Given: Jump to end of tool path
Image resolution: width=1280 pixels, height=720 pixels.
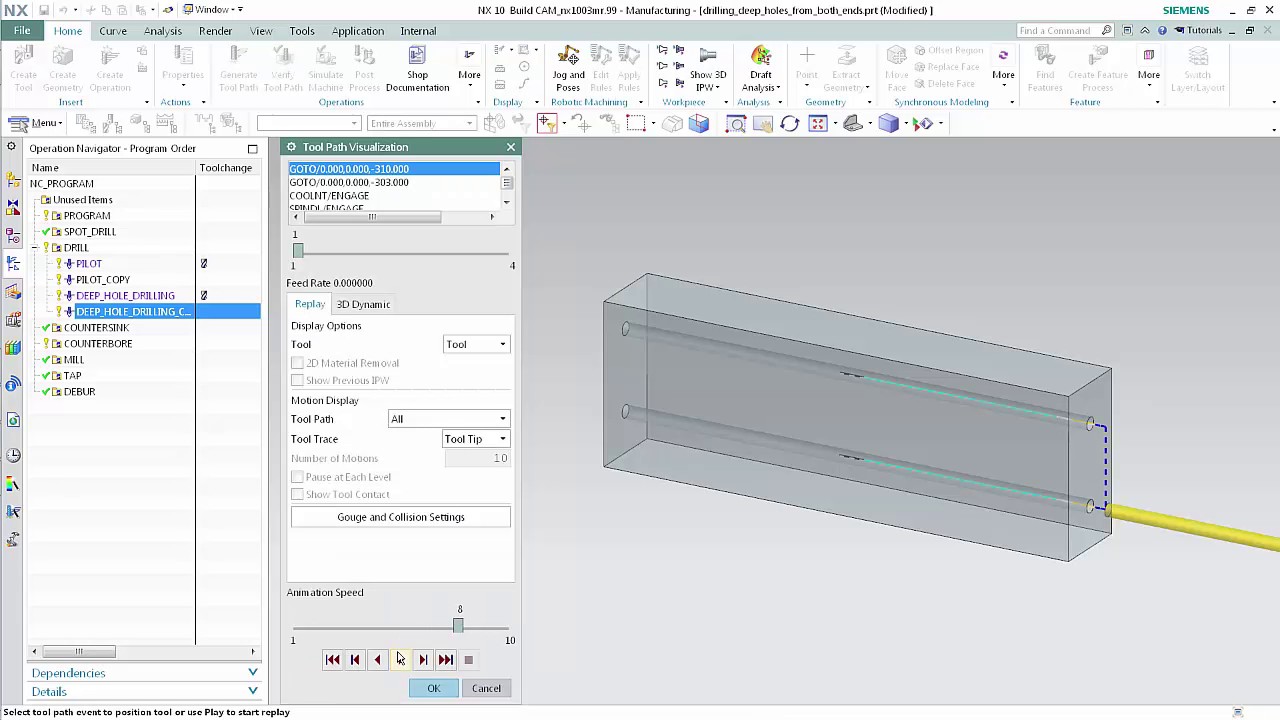Looking at the screenshot, I should pos(446,659).
